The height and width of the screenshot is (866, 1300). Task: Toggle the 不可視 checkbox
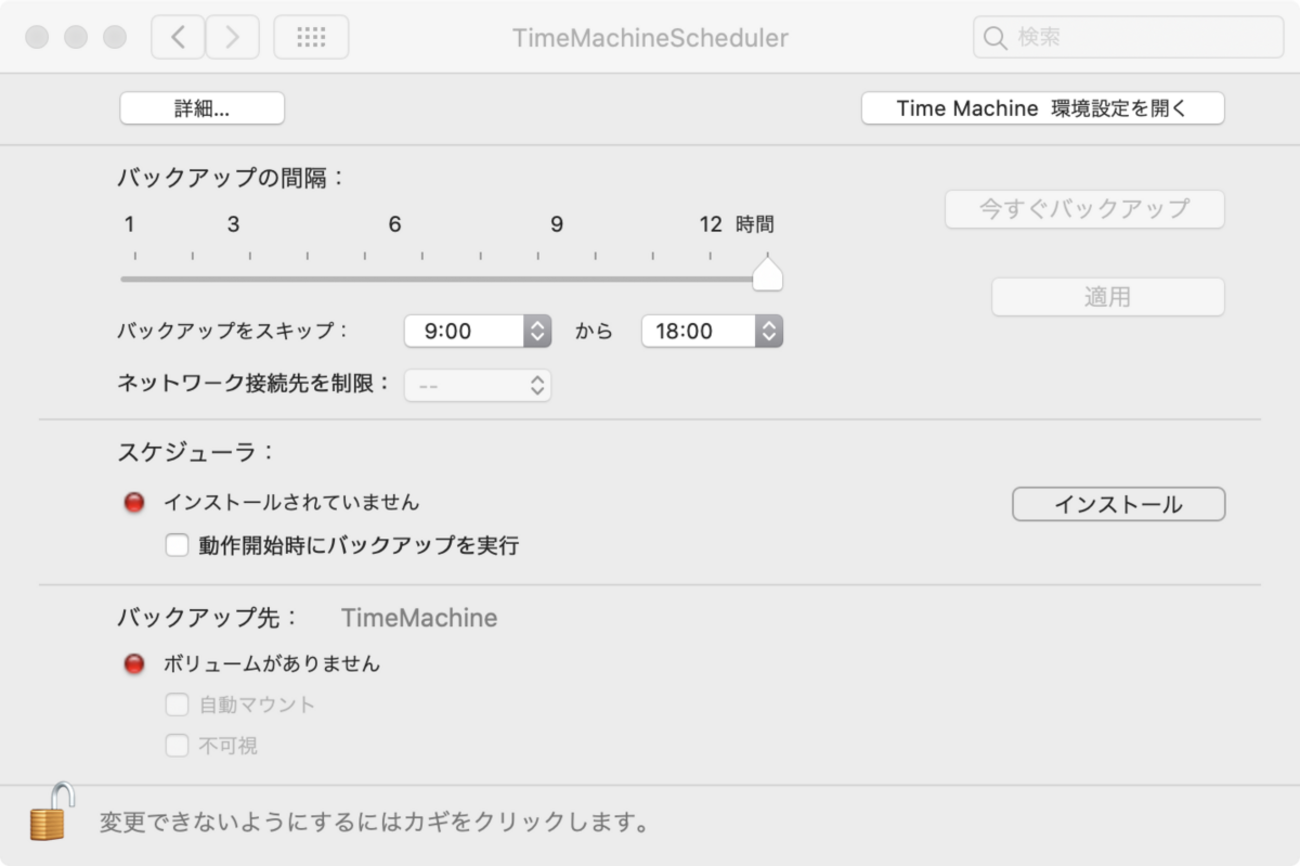coord(177,745)
